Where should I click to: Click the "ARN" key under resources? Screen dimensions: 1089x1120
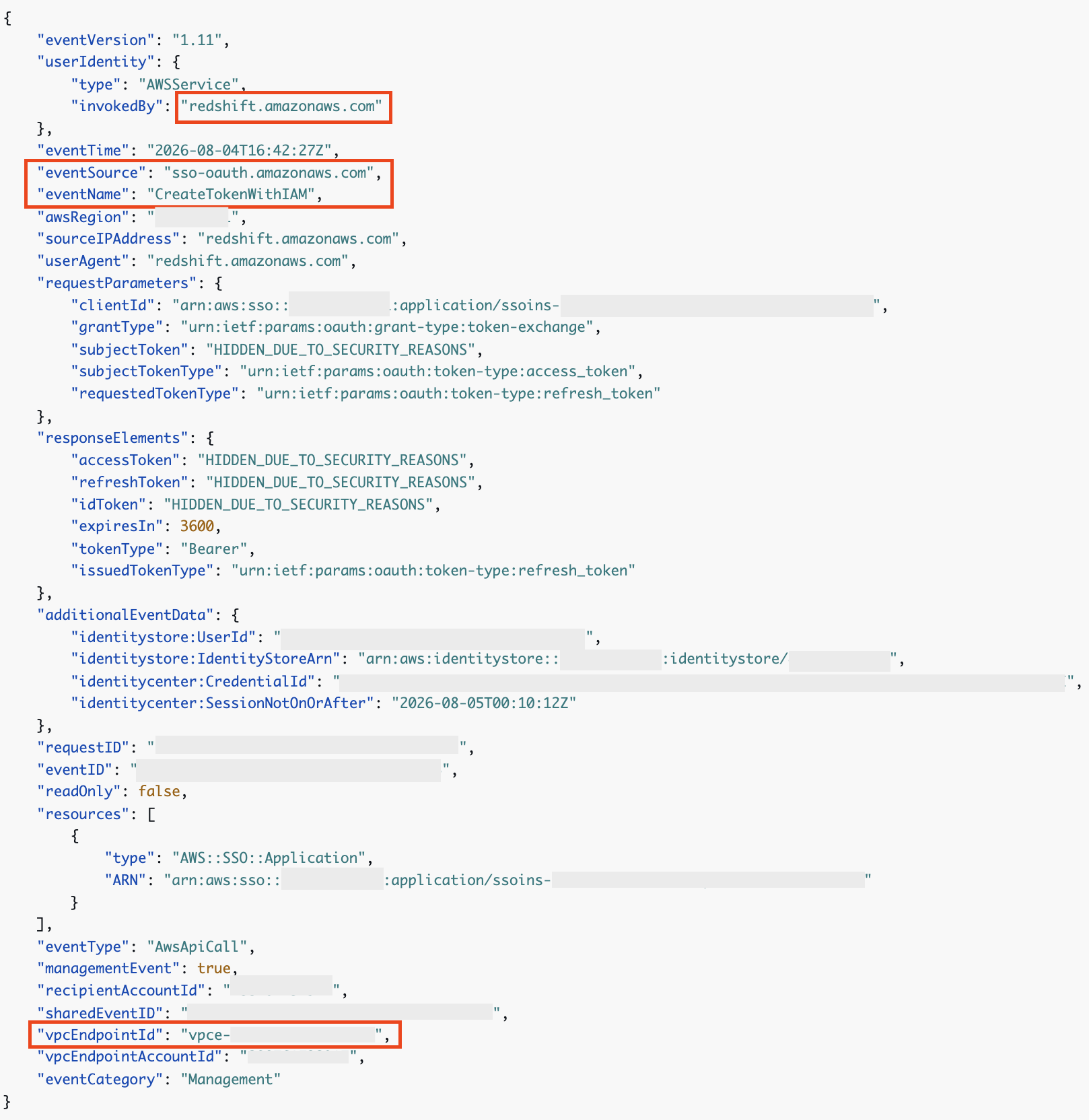coord(126,880)
